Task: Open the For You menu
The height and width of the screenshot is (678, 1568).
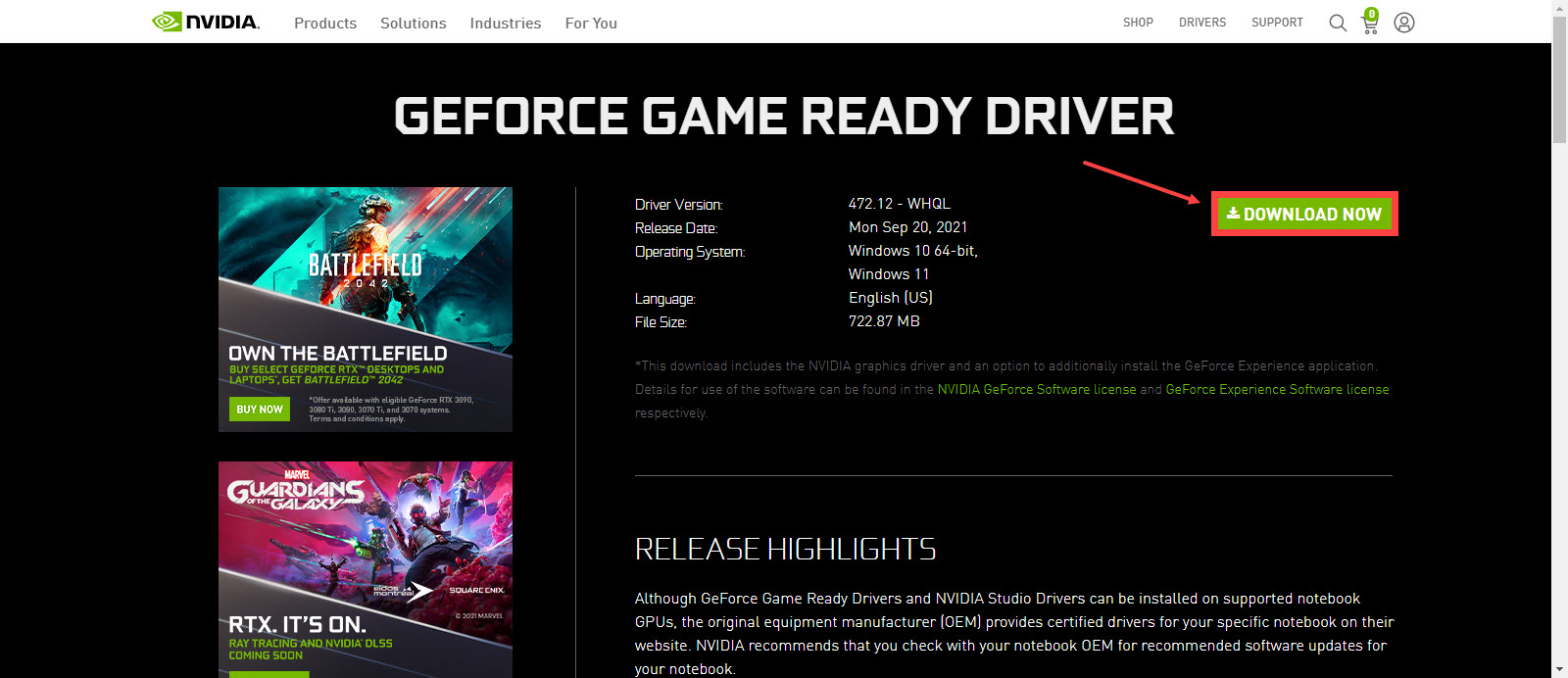Action: pos(591,23)
